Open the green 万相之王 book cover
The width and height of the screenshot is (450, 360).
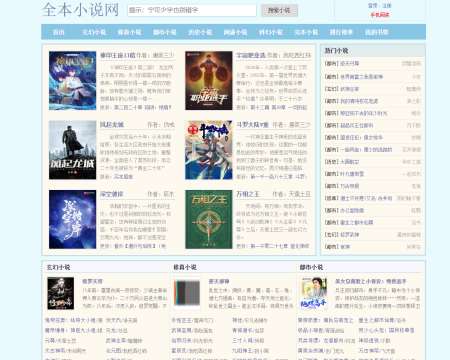pyautogui.click(x=209, y=219)
